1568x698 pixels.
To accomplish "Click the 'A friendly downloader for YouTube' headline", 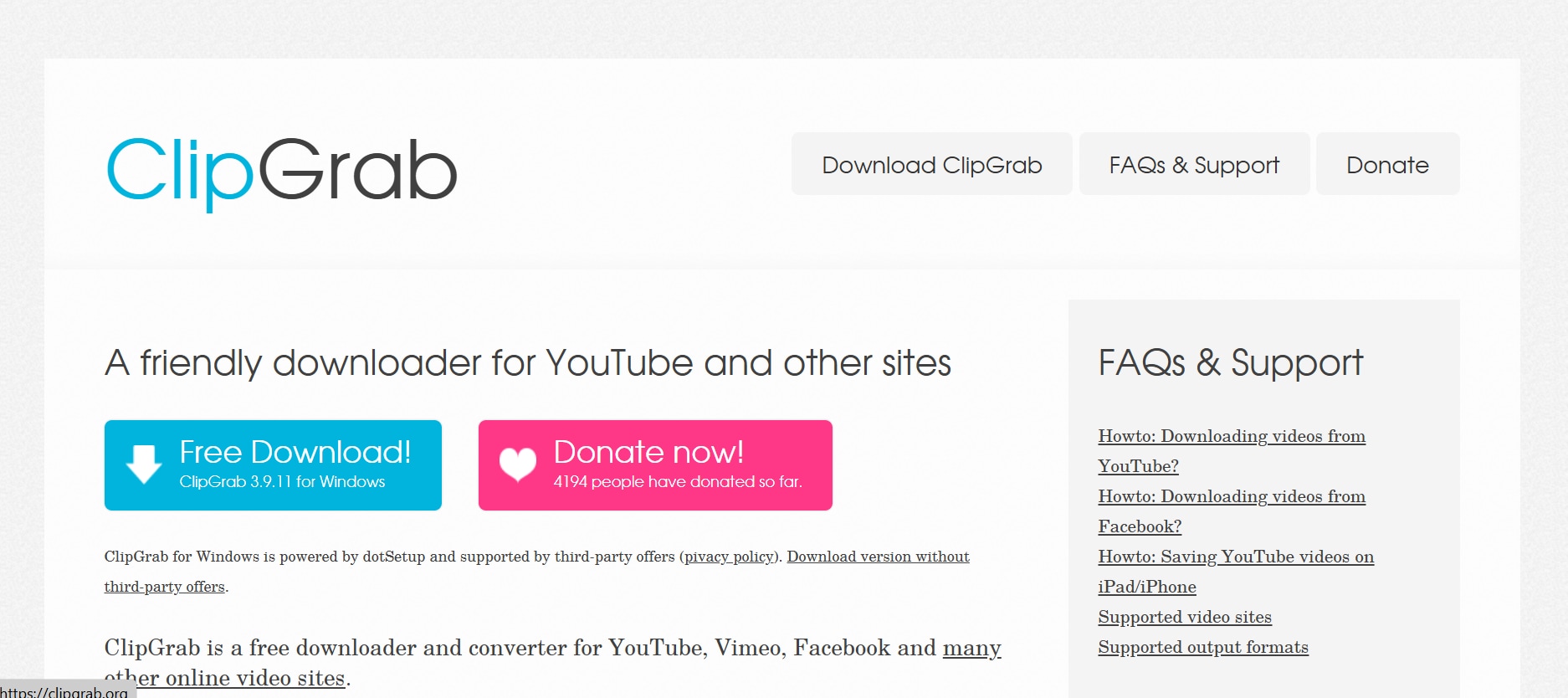I will pyautogui.click(x=528, y=363).
